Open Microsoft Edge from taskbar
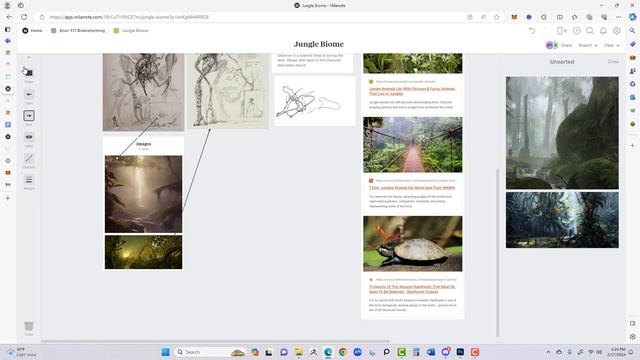640x360 pixels. (x=328, y=352)
